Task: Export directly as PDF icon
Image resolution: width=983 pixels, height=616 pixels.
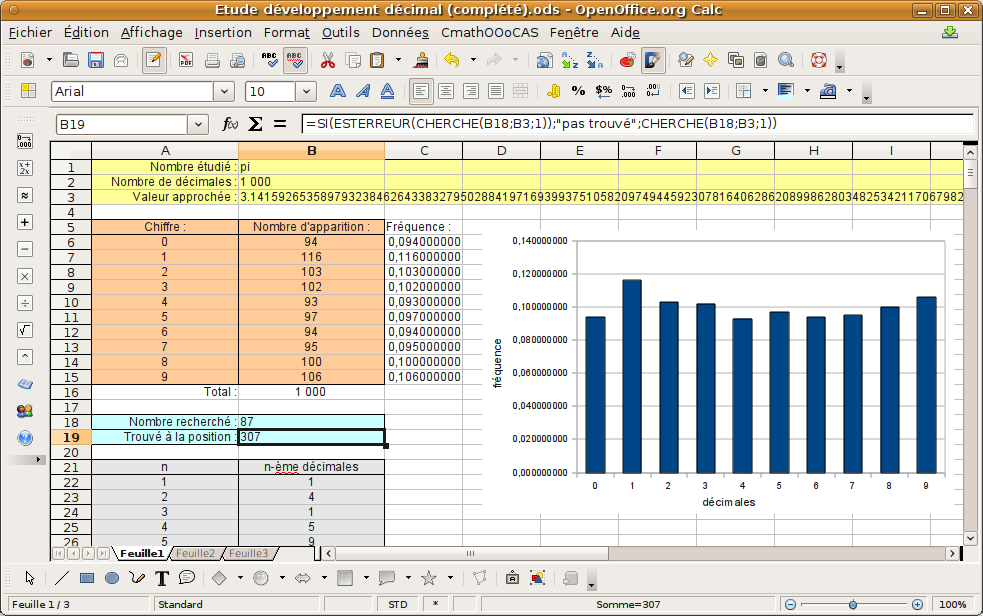Action: (186, 61)
